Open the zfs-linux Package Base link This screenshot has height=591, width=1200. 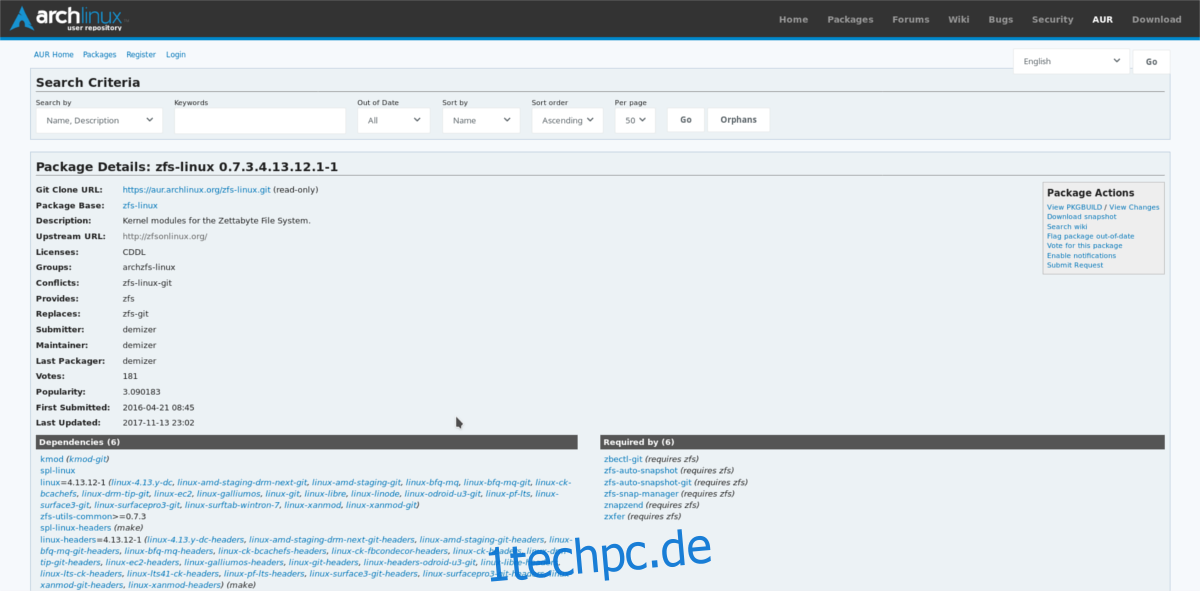tap(140, 205)
